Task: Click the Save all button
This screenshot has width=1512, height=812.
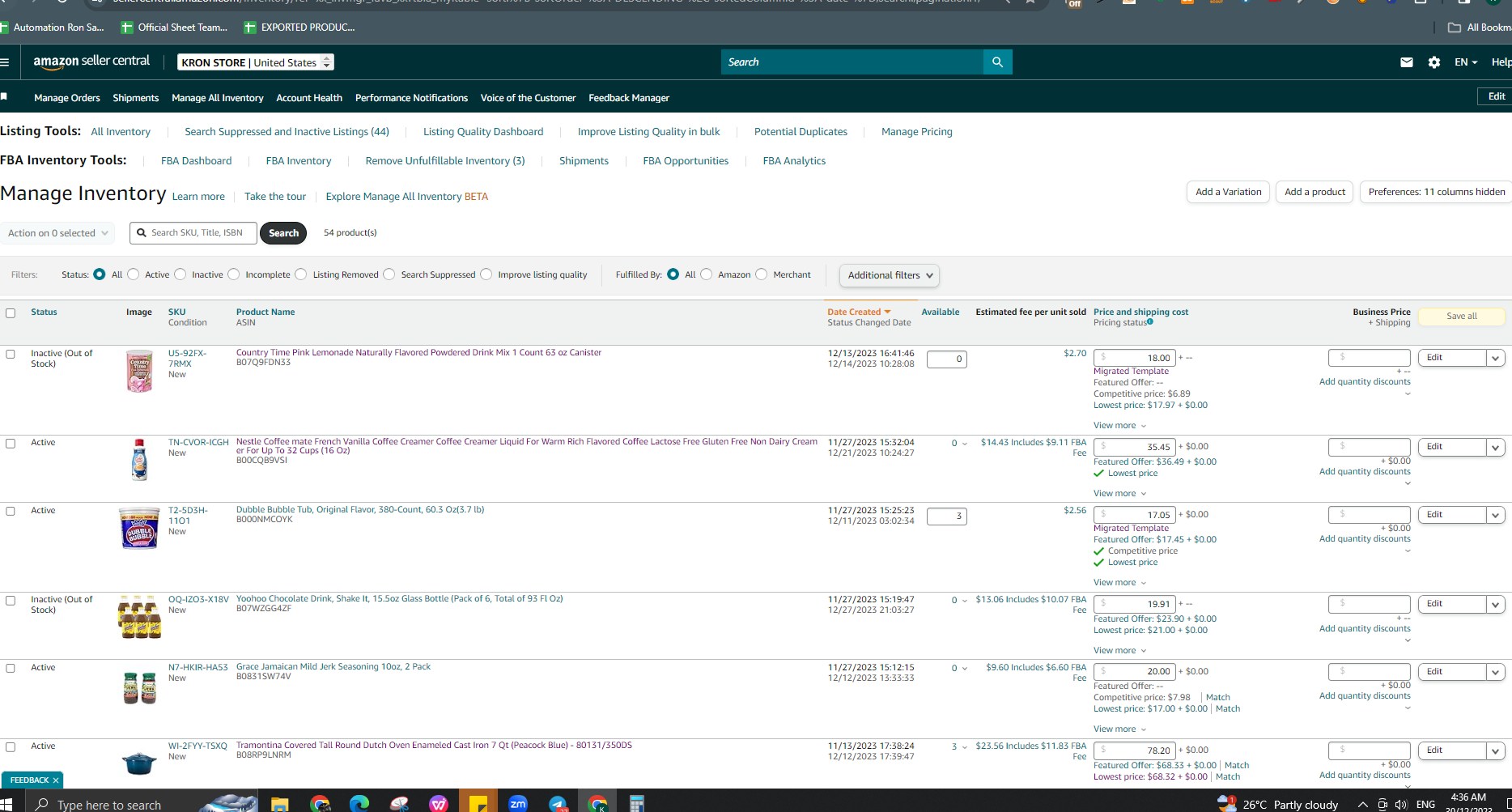Action: tap(1461, 317)
